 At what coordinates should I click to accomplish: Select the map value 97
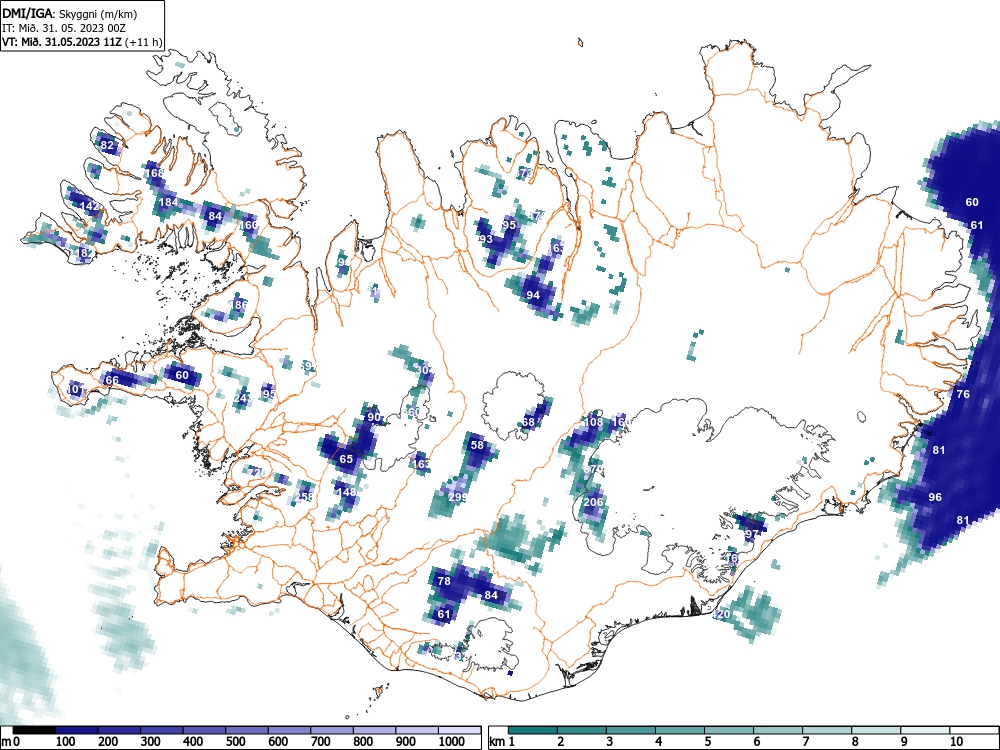point(752,534)
